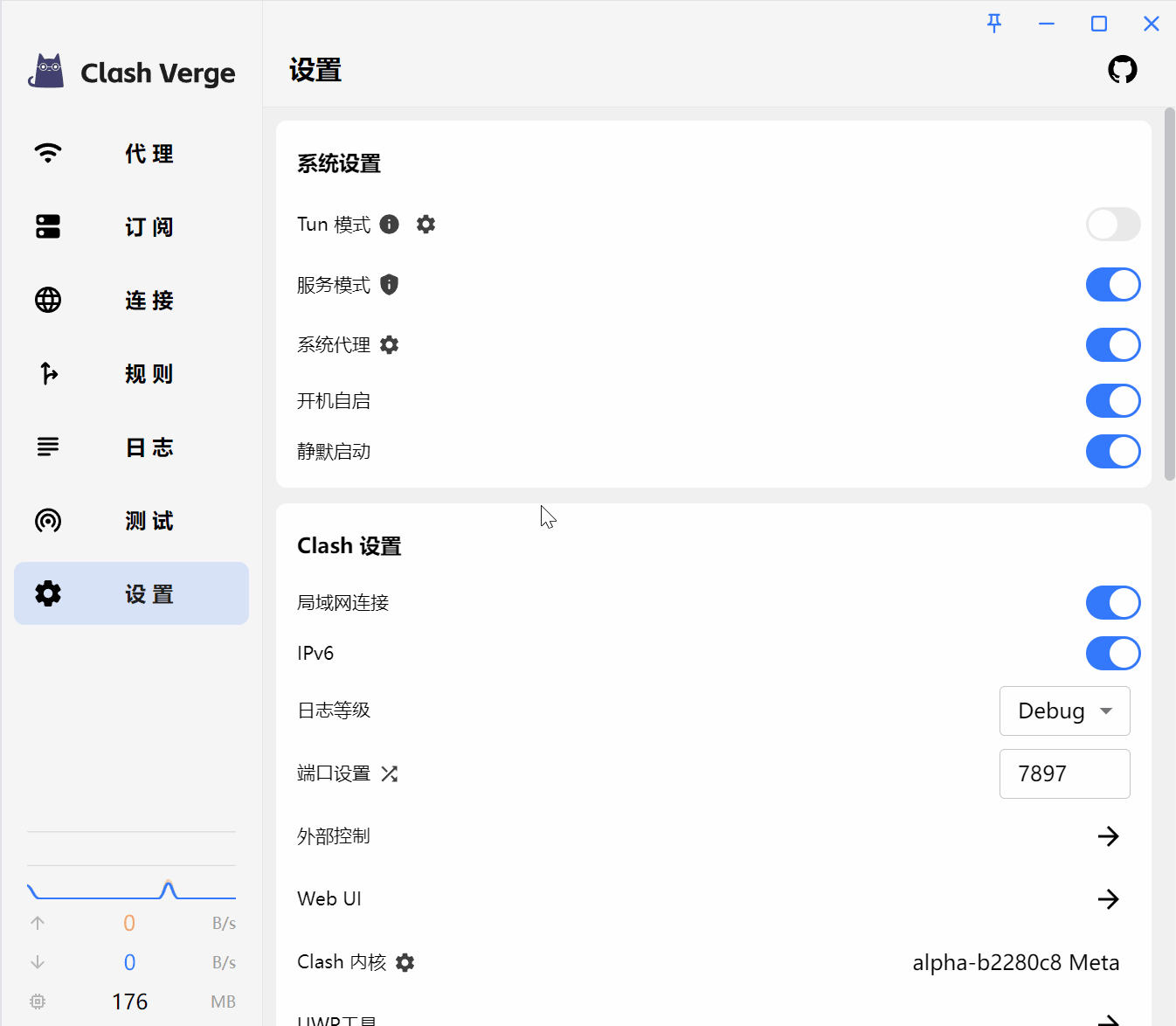Go to 连接 page
Viewport: 1176px width, 1026px height.
131,300
